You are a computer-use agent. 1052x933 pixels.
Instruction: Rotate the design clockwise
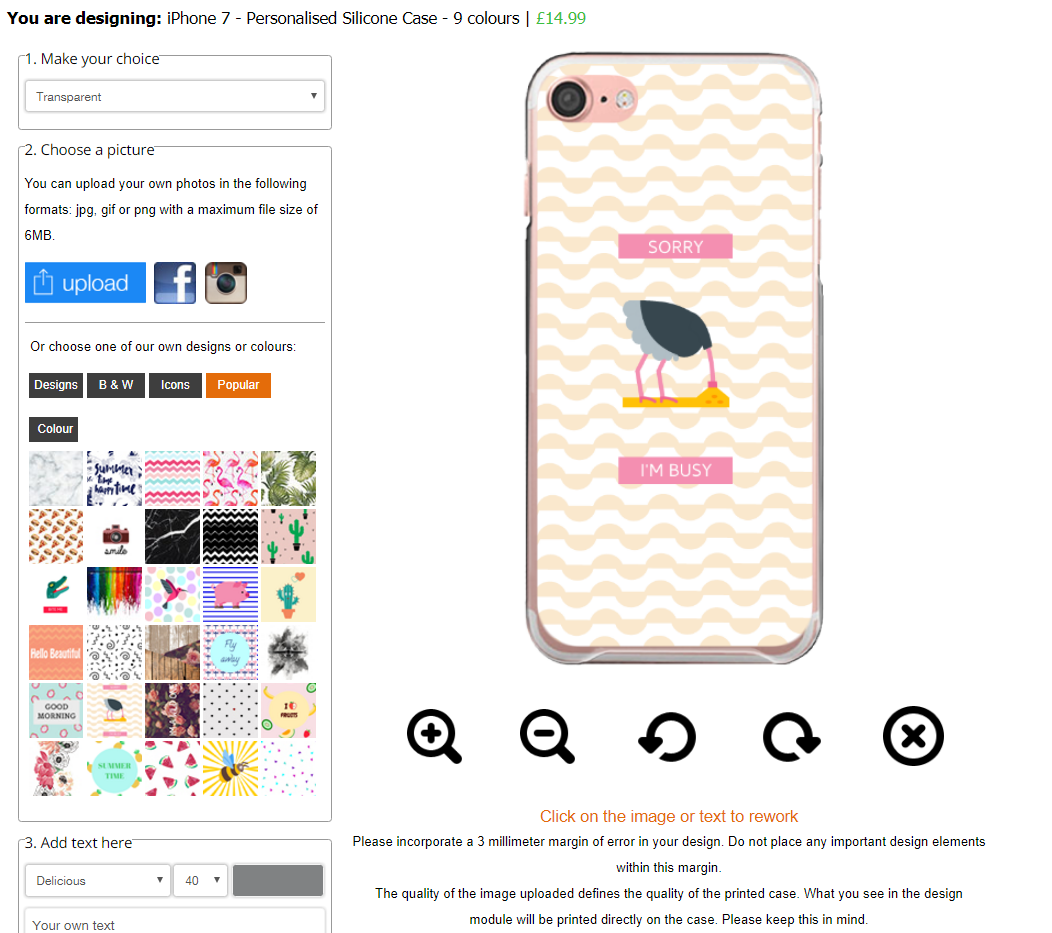coord(792,736)
